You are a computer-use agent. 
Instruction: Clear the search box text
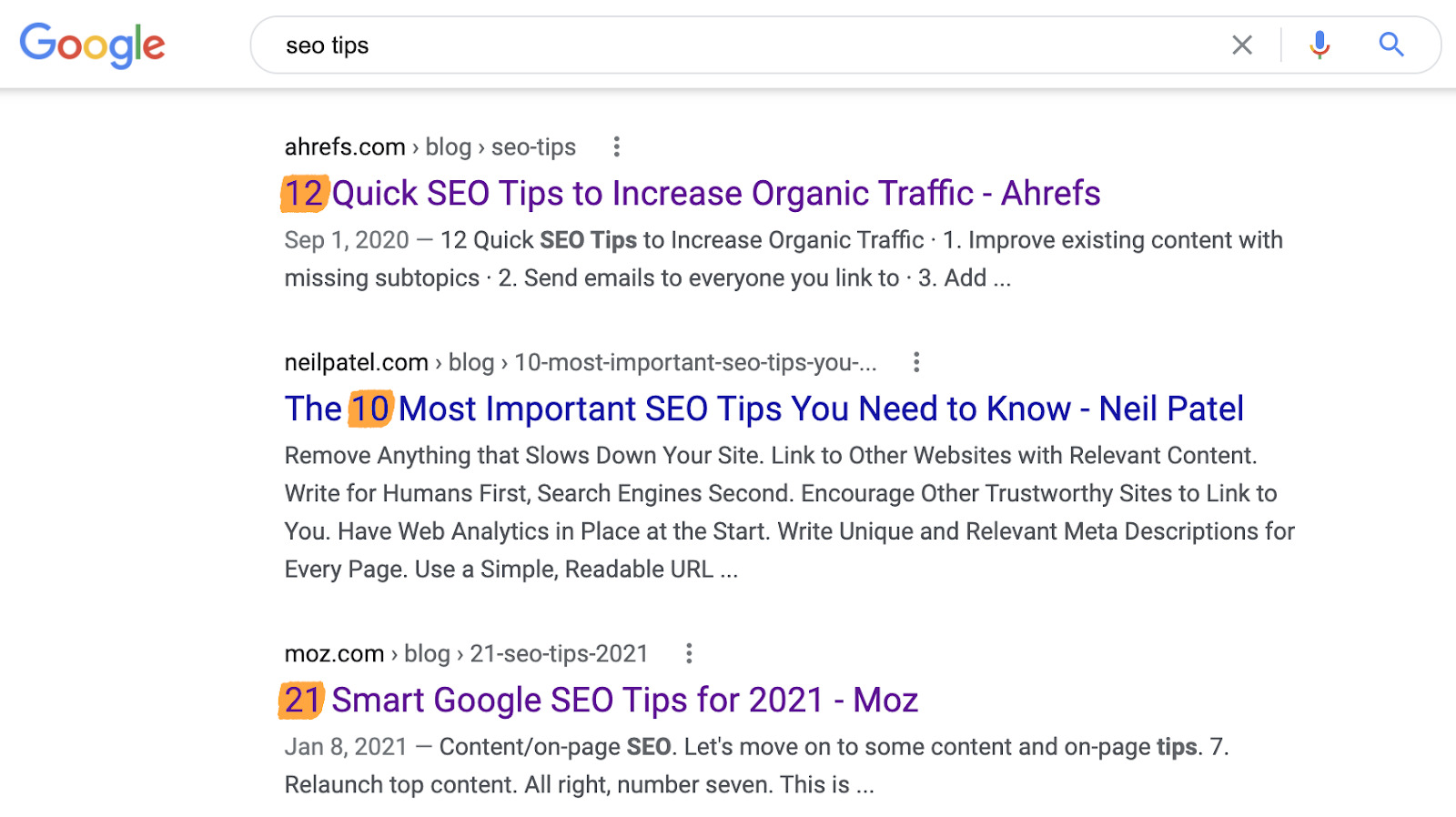click(1241, 45)
